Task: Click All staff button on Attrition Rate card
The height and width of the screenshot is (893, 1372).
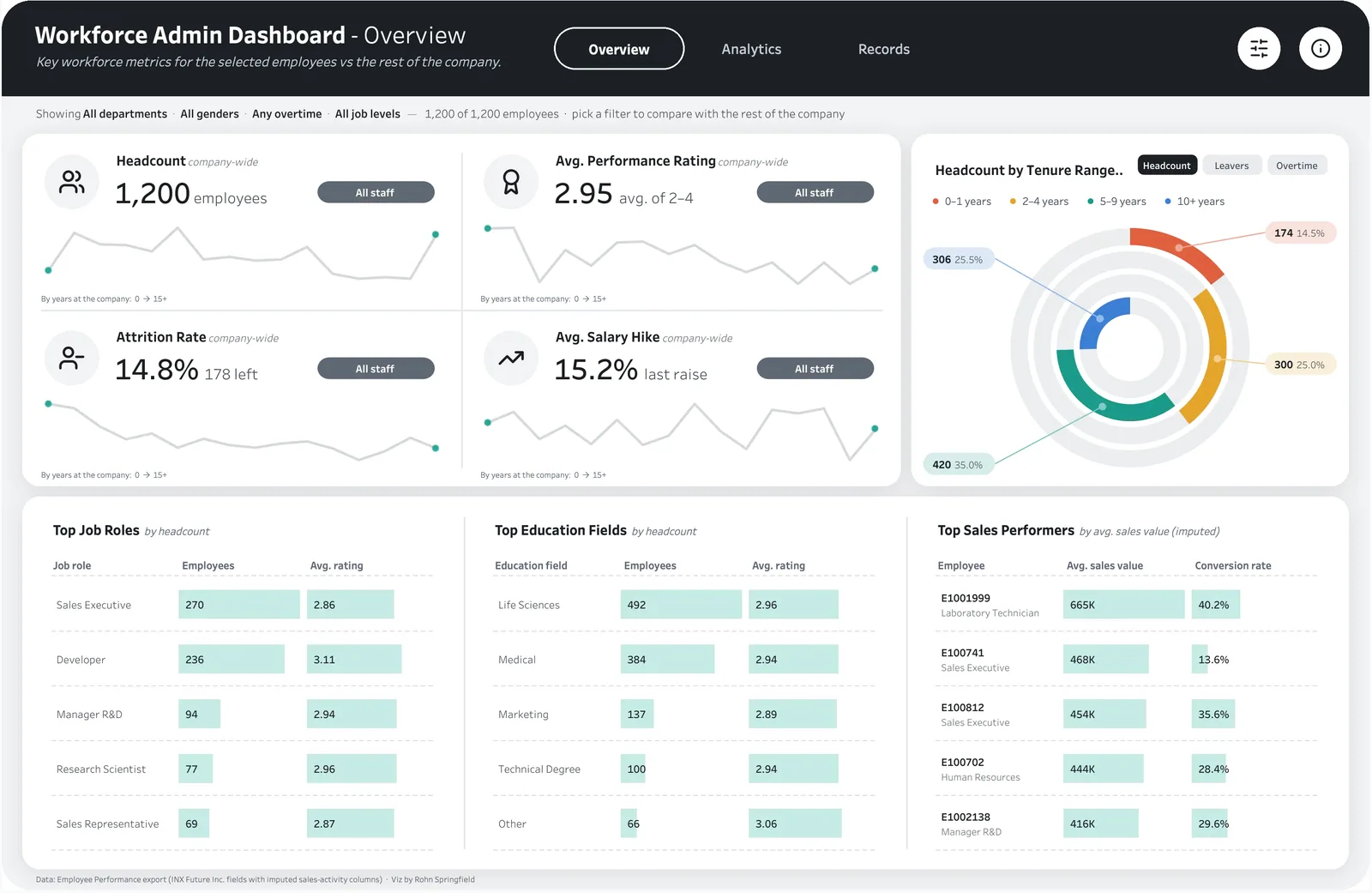Action: click(x=376, y=369)
